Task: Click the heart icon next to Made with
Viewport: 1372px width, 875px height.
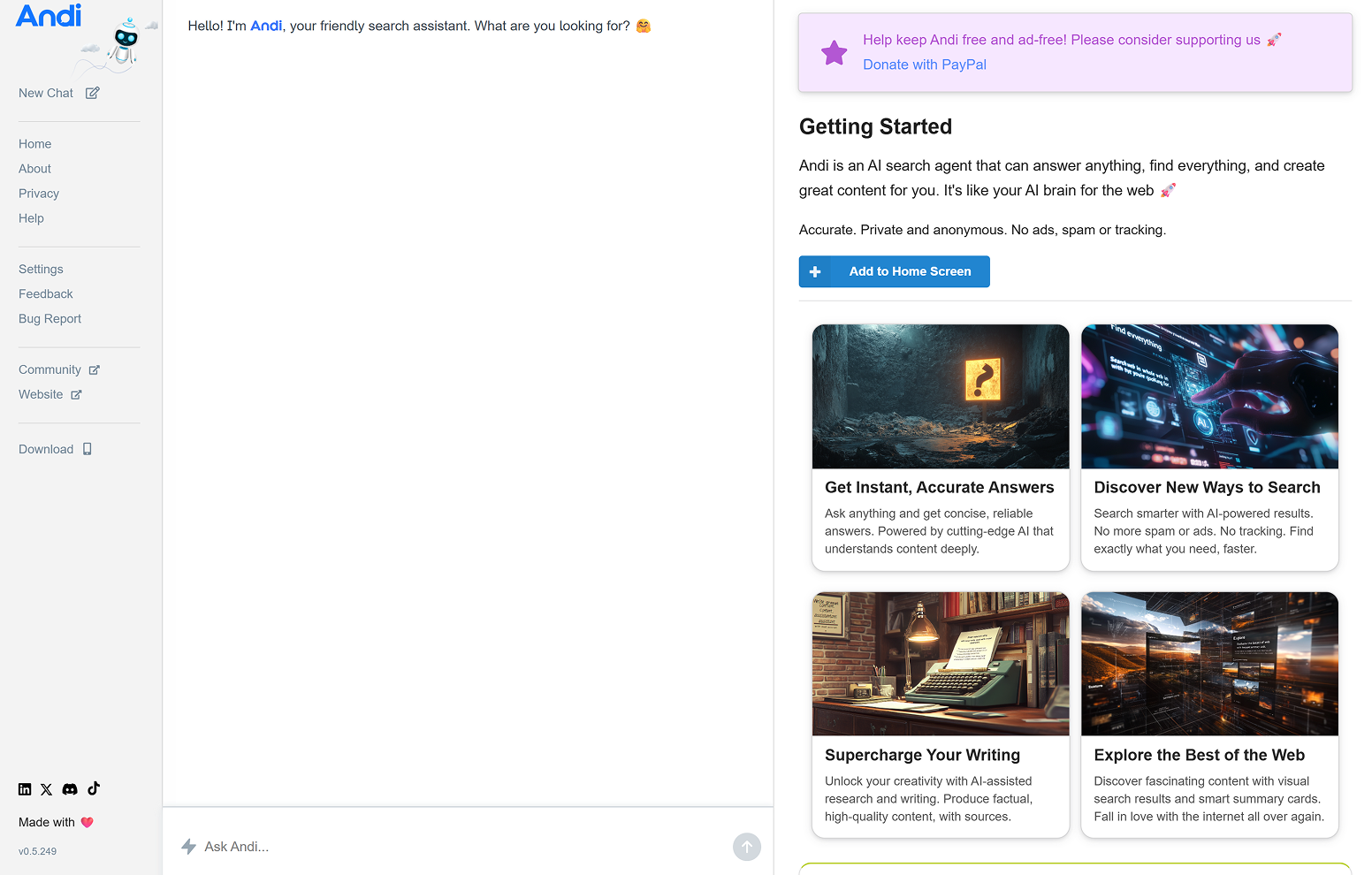Action: tap(88, 822)
